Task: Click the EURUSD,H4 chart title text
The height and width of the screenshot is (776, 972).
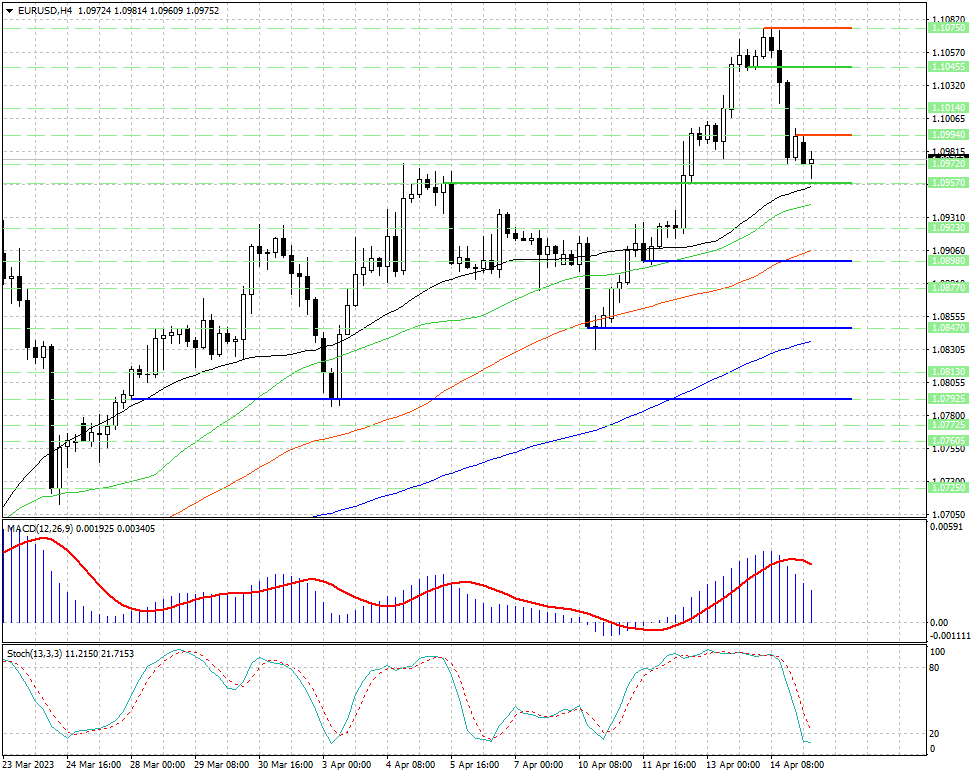Action: pyautogui.click(x=43, y=11)
